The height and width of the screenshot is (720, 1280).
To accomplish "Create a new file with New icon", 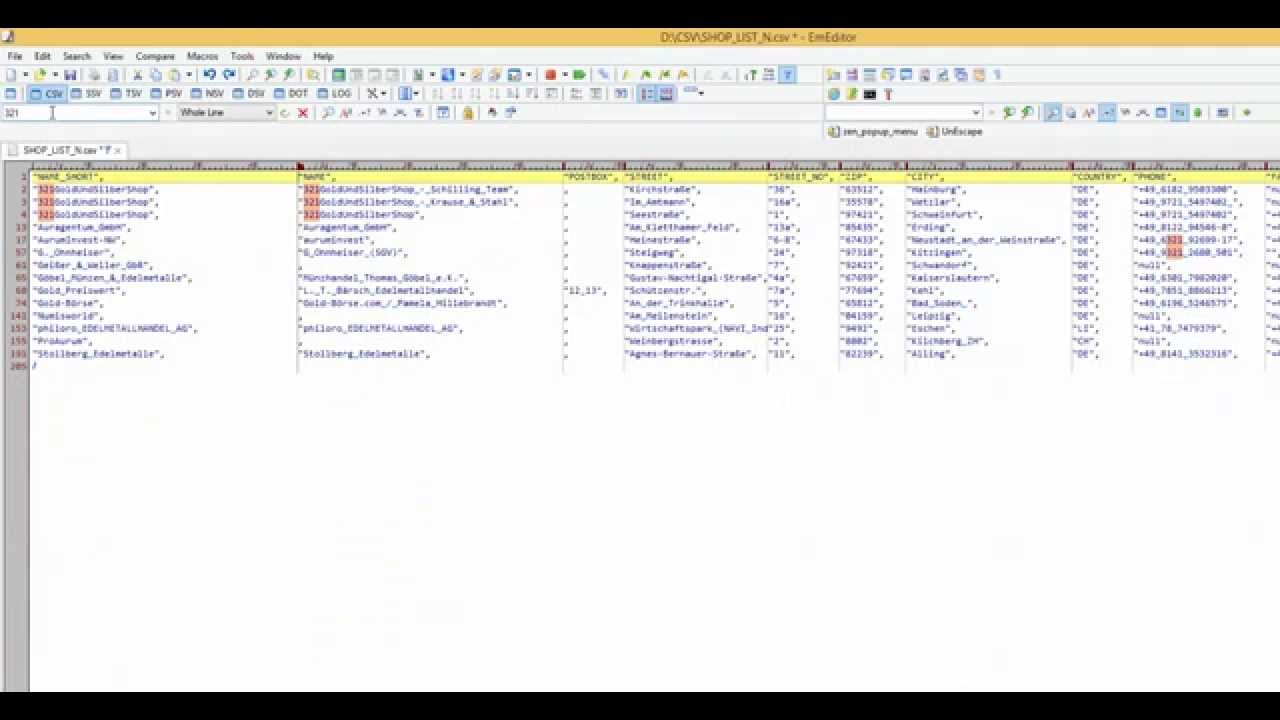I will 11,74.
